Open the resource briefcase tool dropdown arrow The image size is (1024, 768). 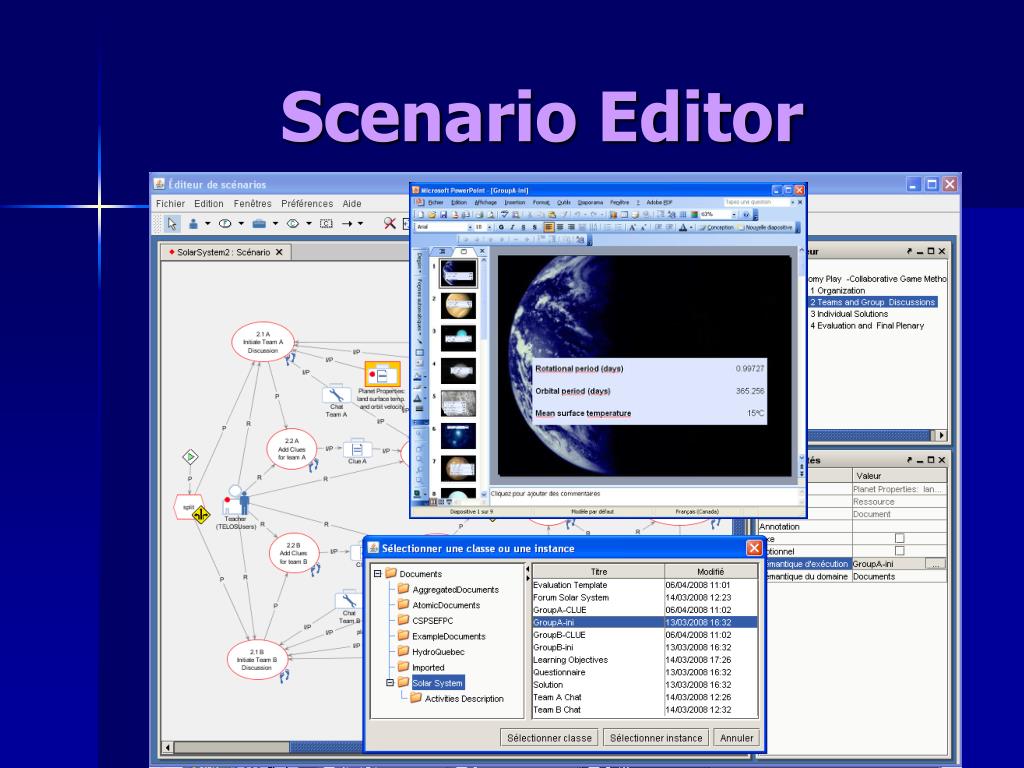[x=275, y=223]
